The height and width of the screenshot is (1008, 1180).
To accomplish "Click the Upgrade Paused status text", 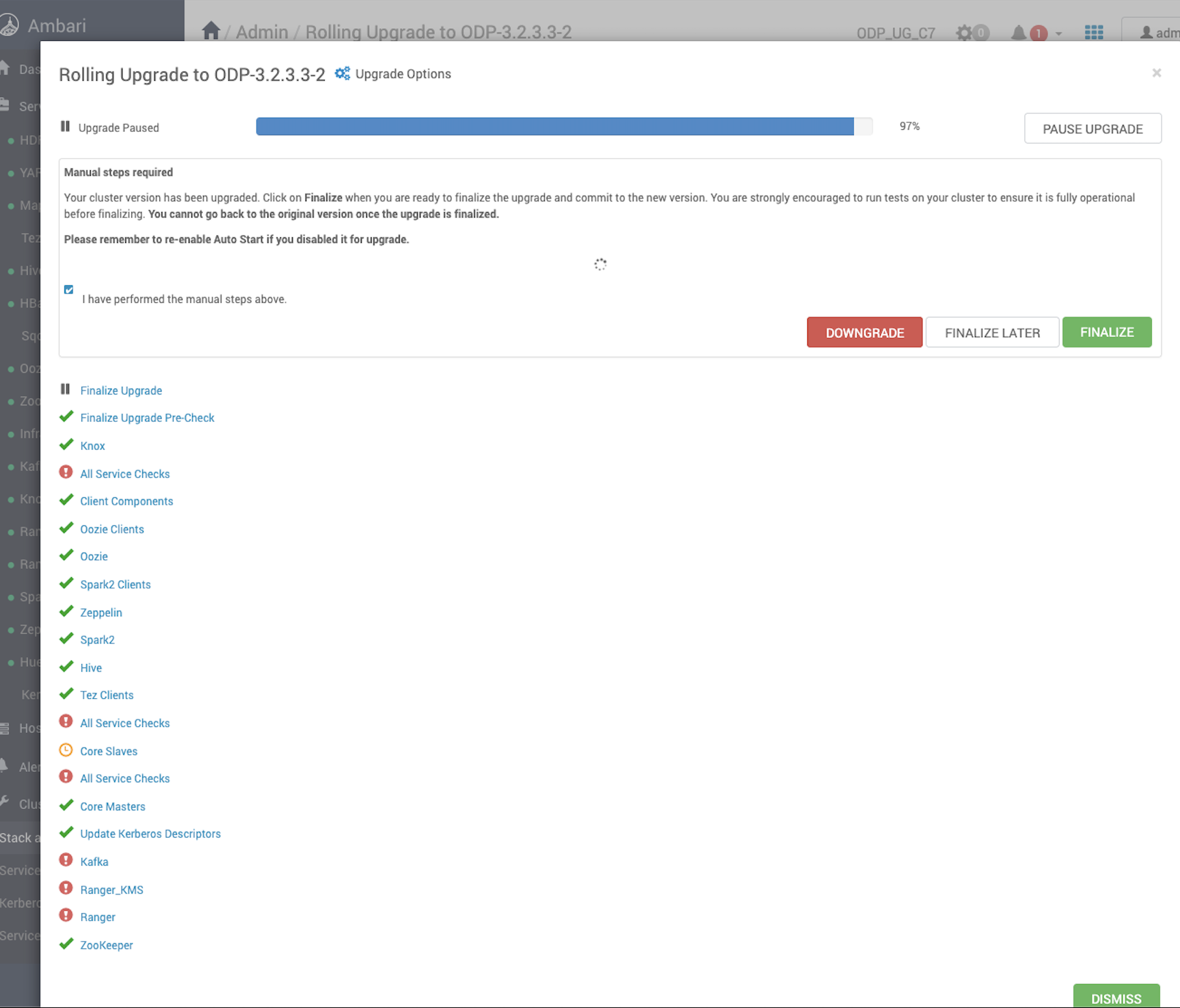I will pyautogui.click(x=118, y=128).
